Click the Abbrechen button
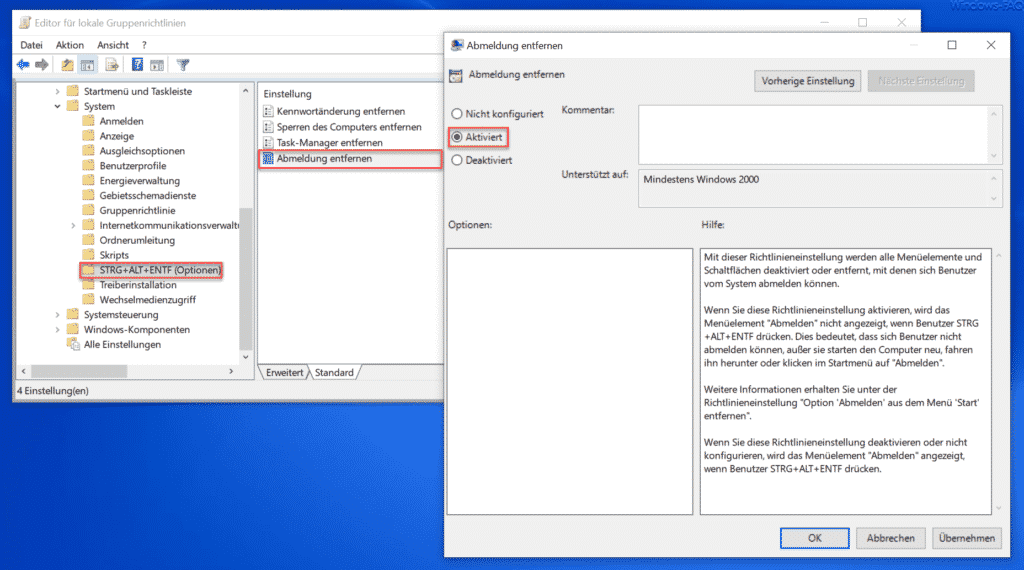Viewport: 1024px width, 570px height. [891, 538]
